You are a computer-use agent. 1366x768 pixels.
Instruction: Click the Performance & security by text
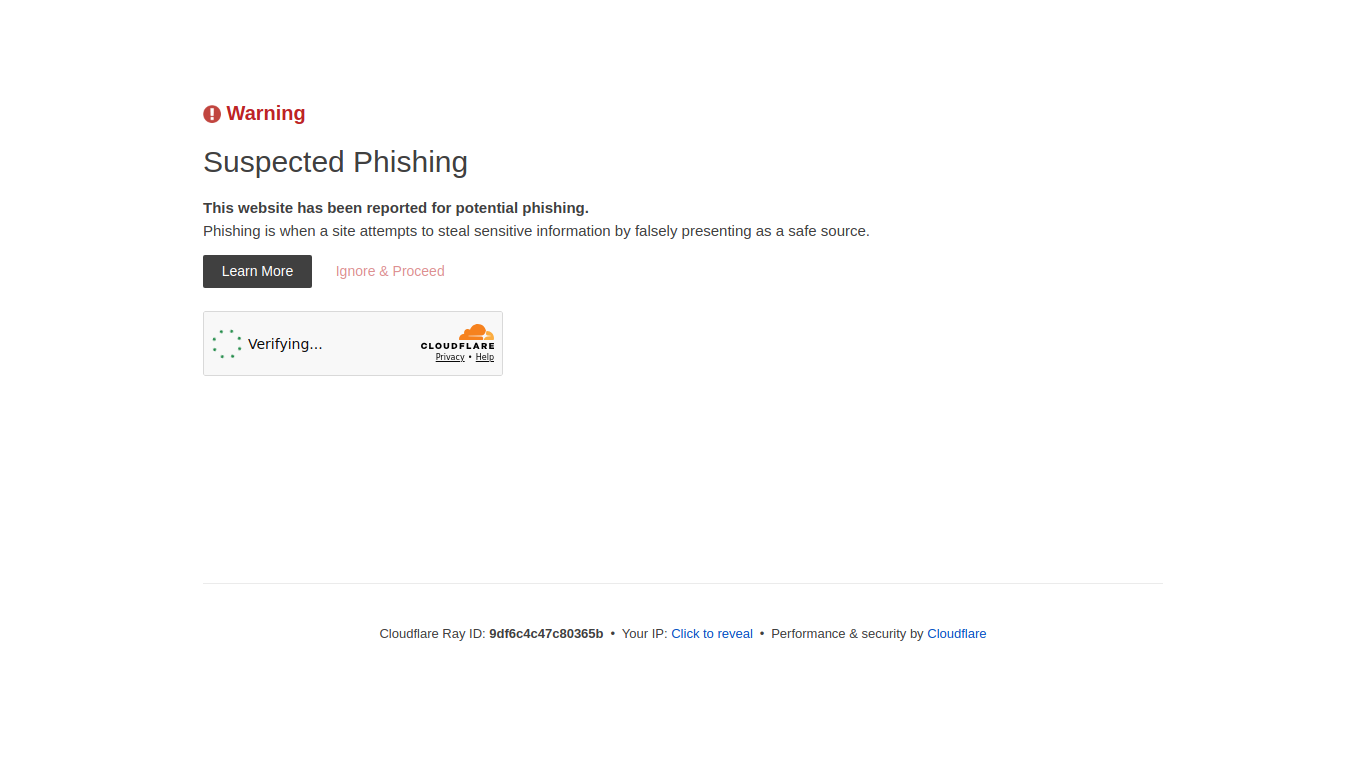847,634
